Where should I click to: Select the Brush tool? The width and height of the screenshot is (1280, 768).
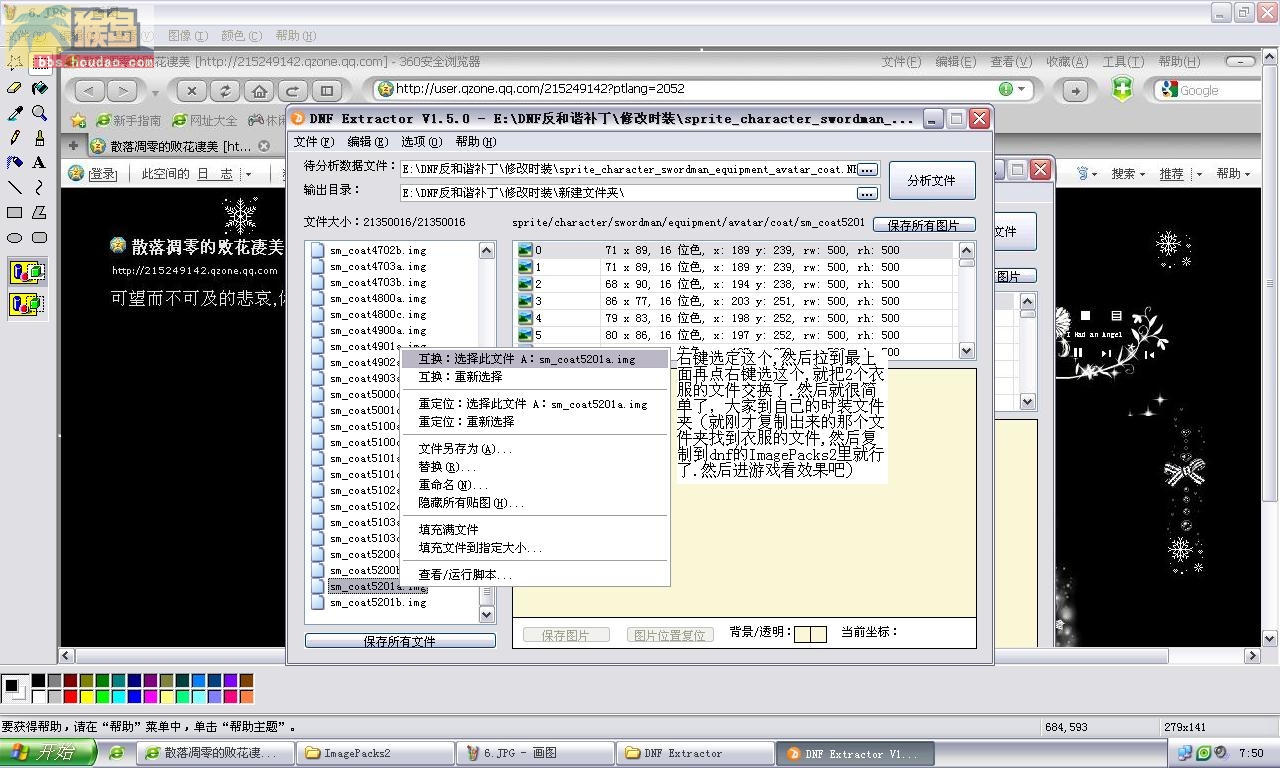[x=40, y=138]
